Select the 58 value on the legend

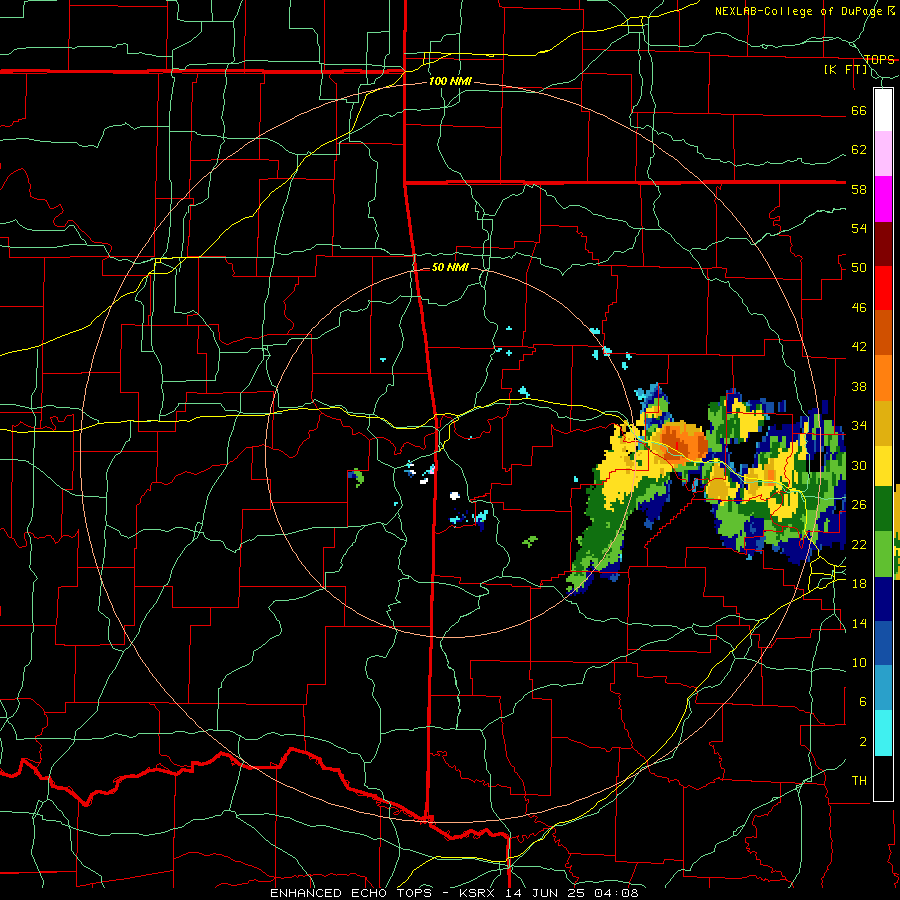tap(859, 189)
